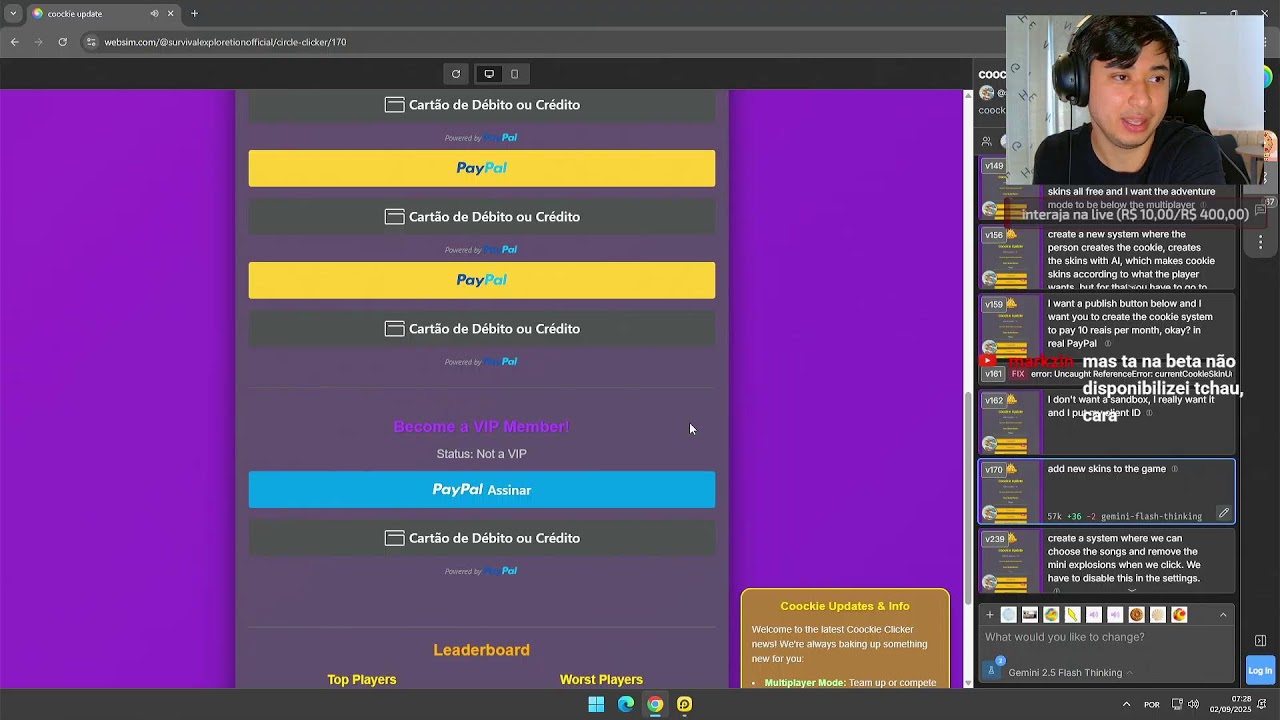Click the Multiplayer Mode news item
The width and height of the screenshot is (1280, 720).
point(849,683)
